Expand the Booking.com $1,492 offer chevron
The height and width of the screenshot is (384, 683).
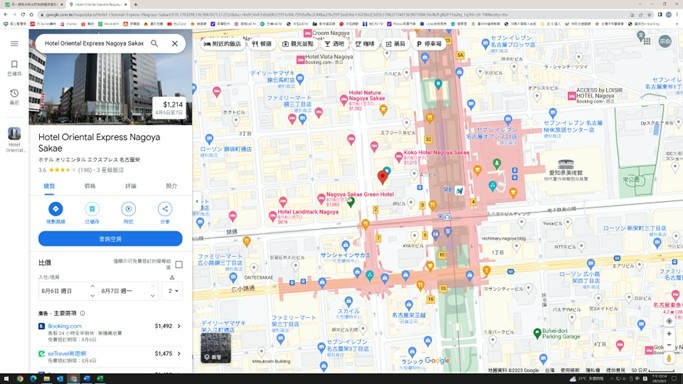tap(179, 326)
